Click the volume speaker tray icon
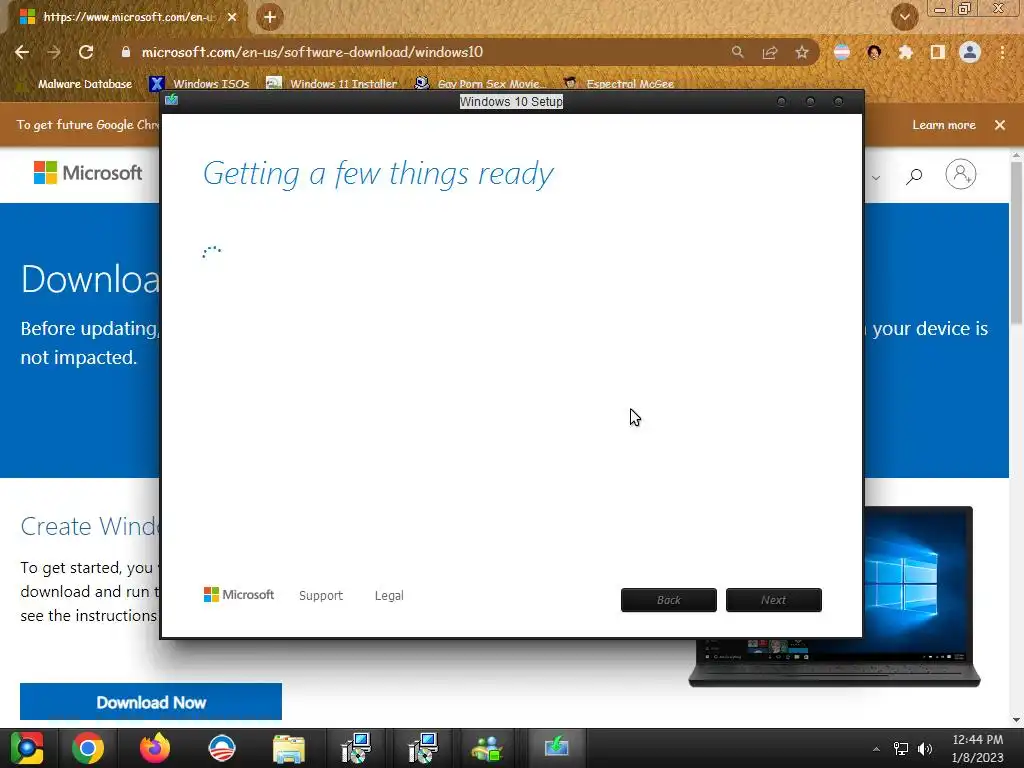Image resolution: width=1024 pixels, height=768 pixels. click(x=925, y=749)
